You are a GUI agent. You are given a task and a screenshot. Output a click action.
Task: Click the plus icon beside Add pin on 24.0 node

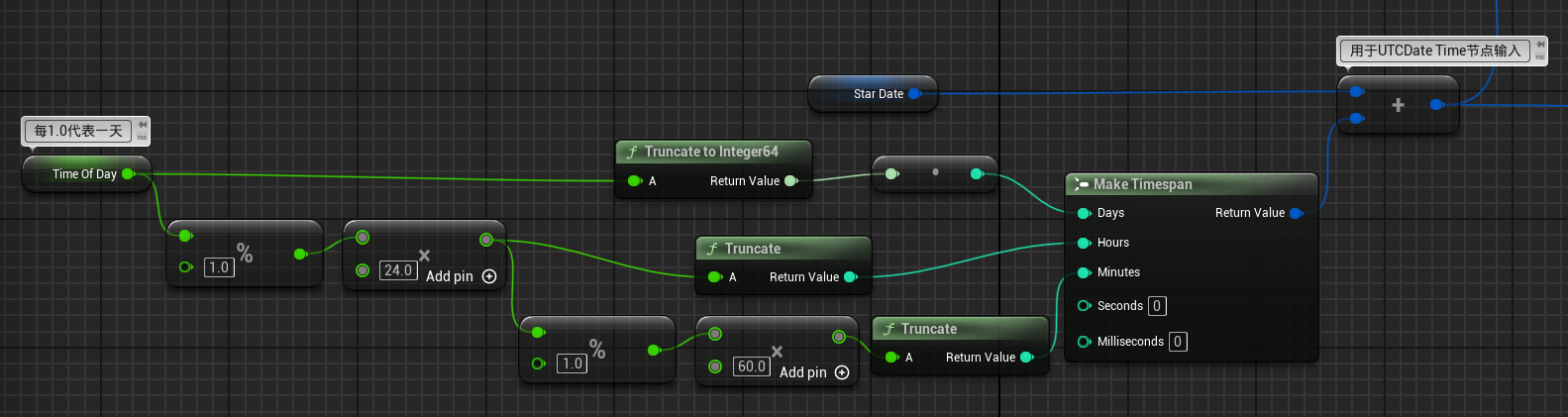pyautogui.click(x=489, y=276)
